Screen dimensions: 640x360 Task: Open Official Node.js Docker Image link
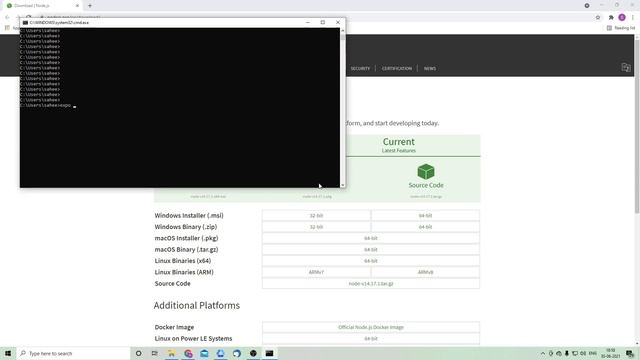pos(371,327)
